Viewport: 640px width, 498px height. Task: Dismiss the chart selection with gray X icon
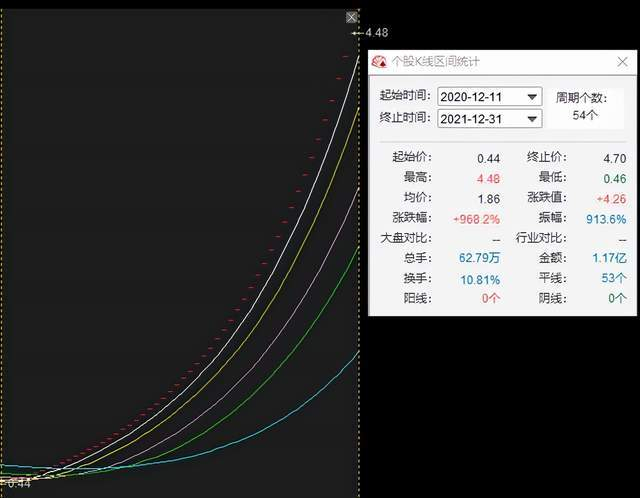pos(351,17)
